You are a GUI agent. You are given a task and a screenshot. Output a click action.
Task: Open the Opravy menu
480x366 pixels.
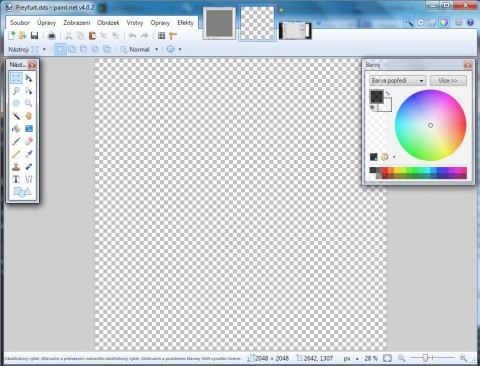(160, 23)
